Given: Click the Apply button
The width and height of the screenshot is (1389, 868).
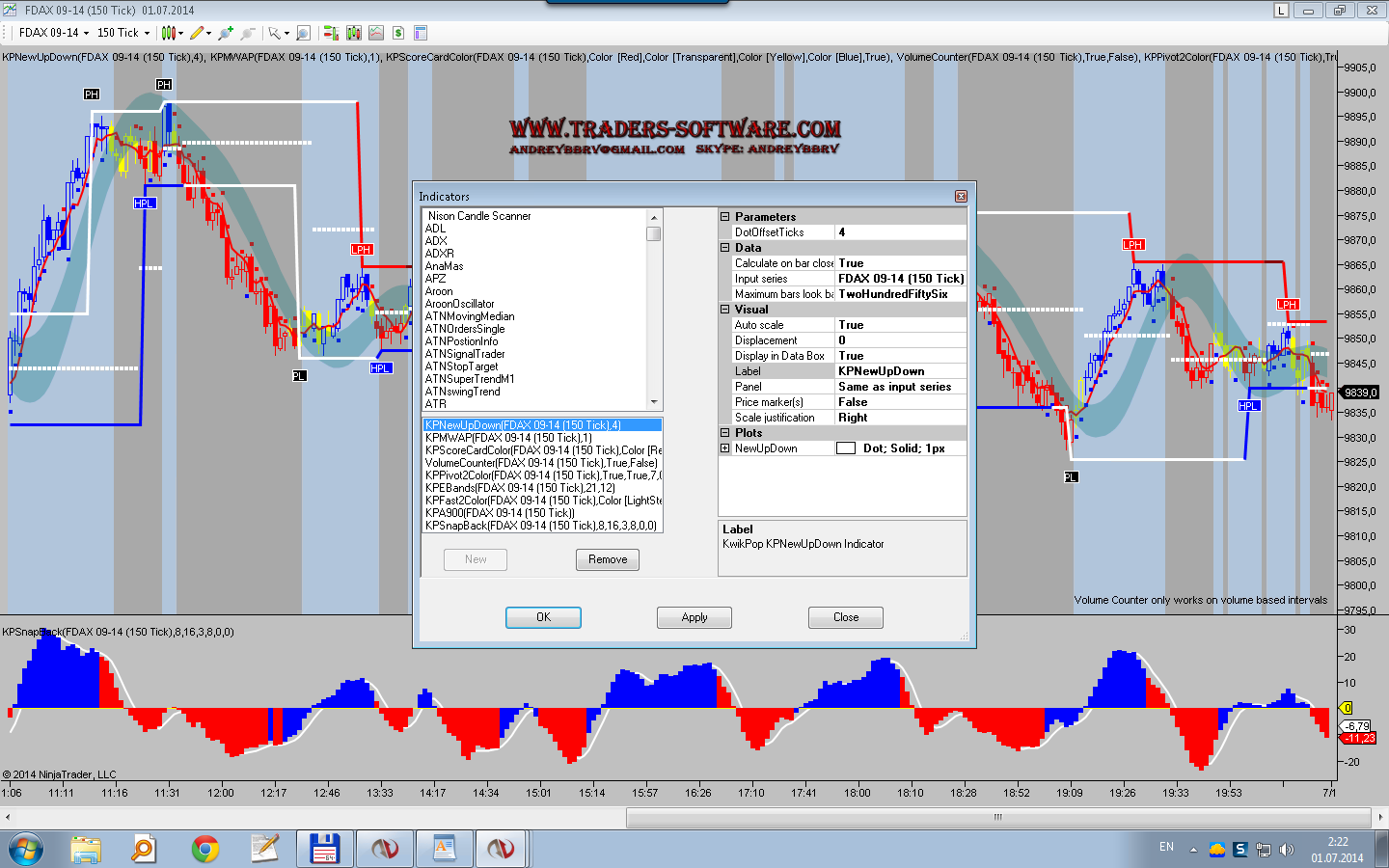Looking at the screenshot, I should [694, 617].
